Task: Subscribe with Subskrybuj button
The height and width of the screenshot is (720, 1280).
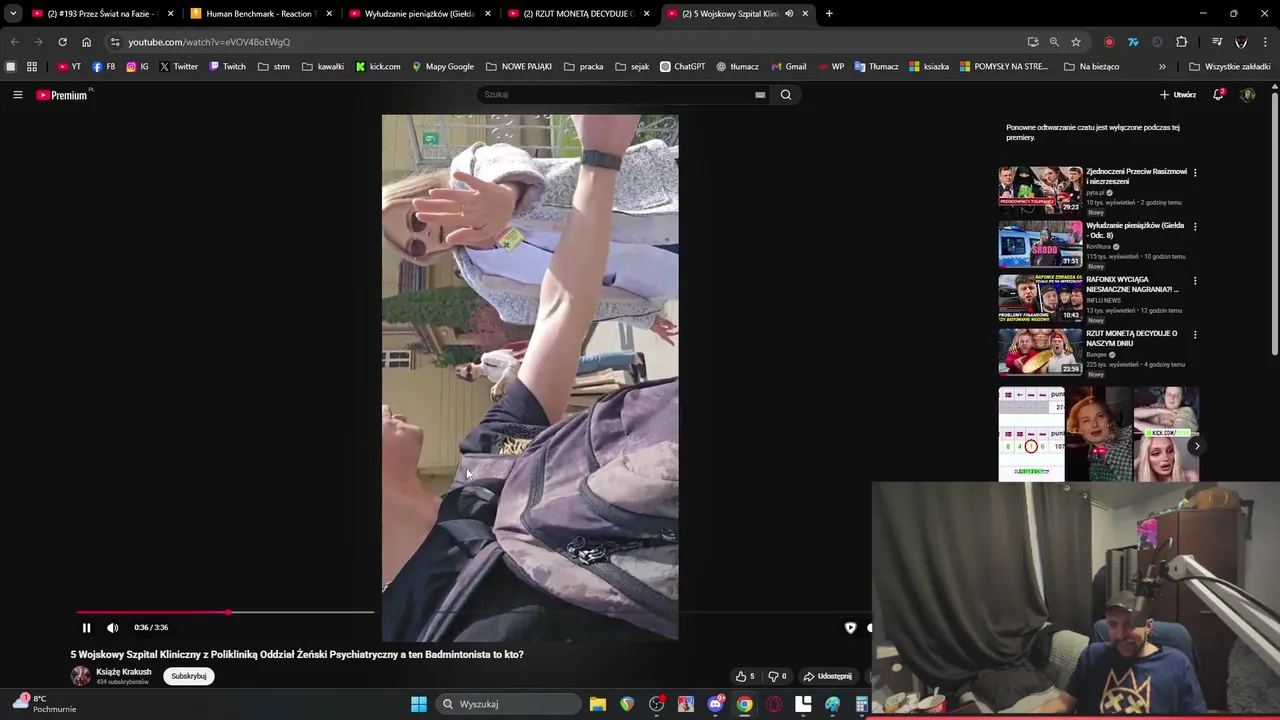Action: click(188, 676)
